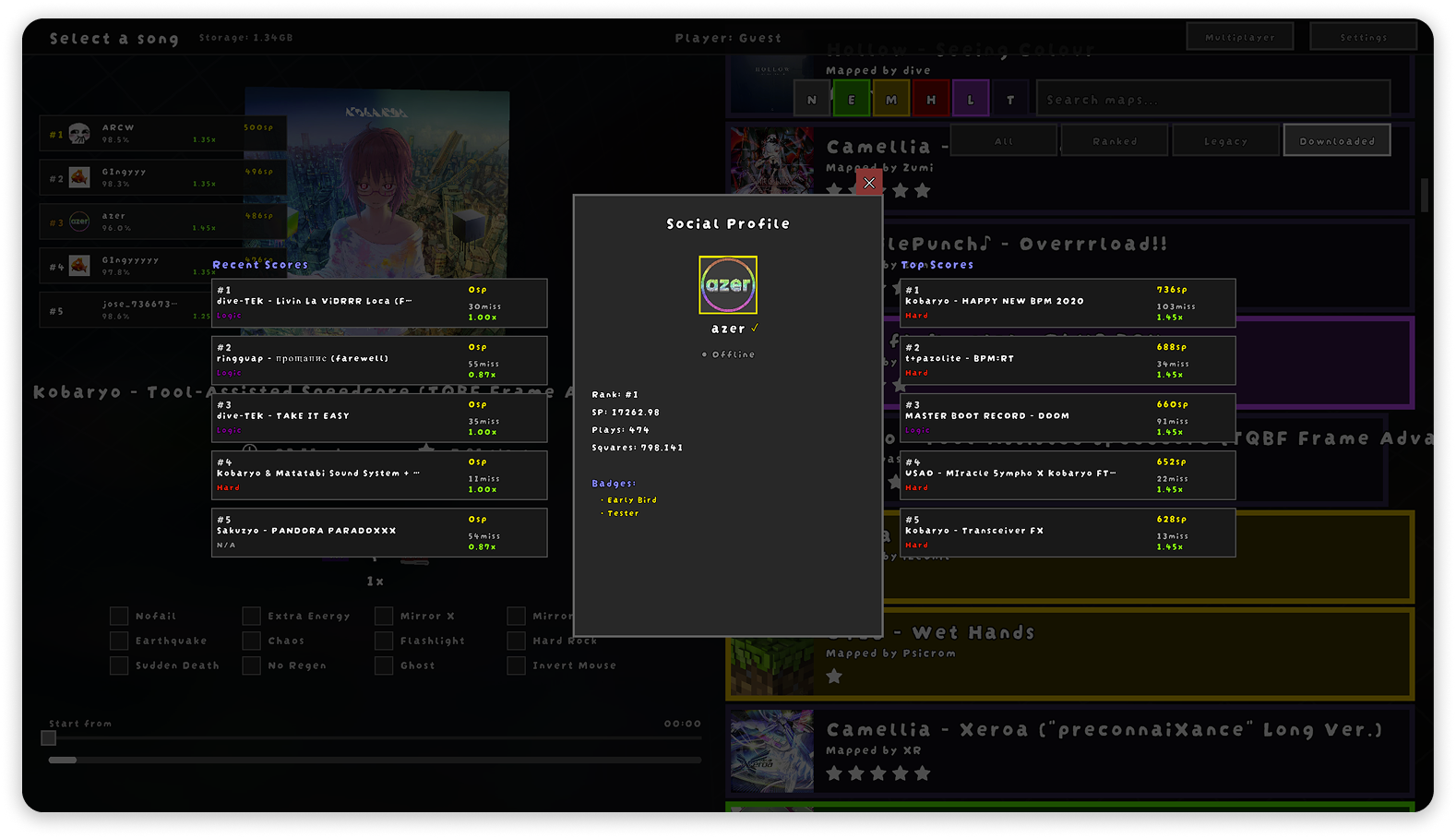Open top score MASTER BOOT RECORD - DOOM

pos(1068,418)
